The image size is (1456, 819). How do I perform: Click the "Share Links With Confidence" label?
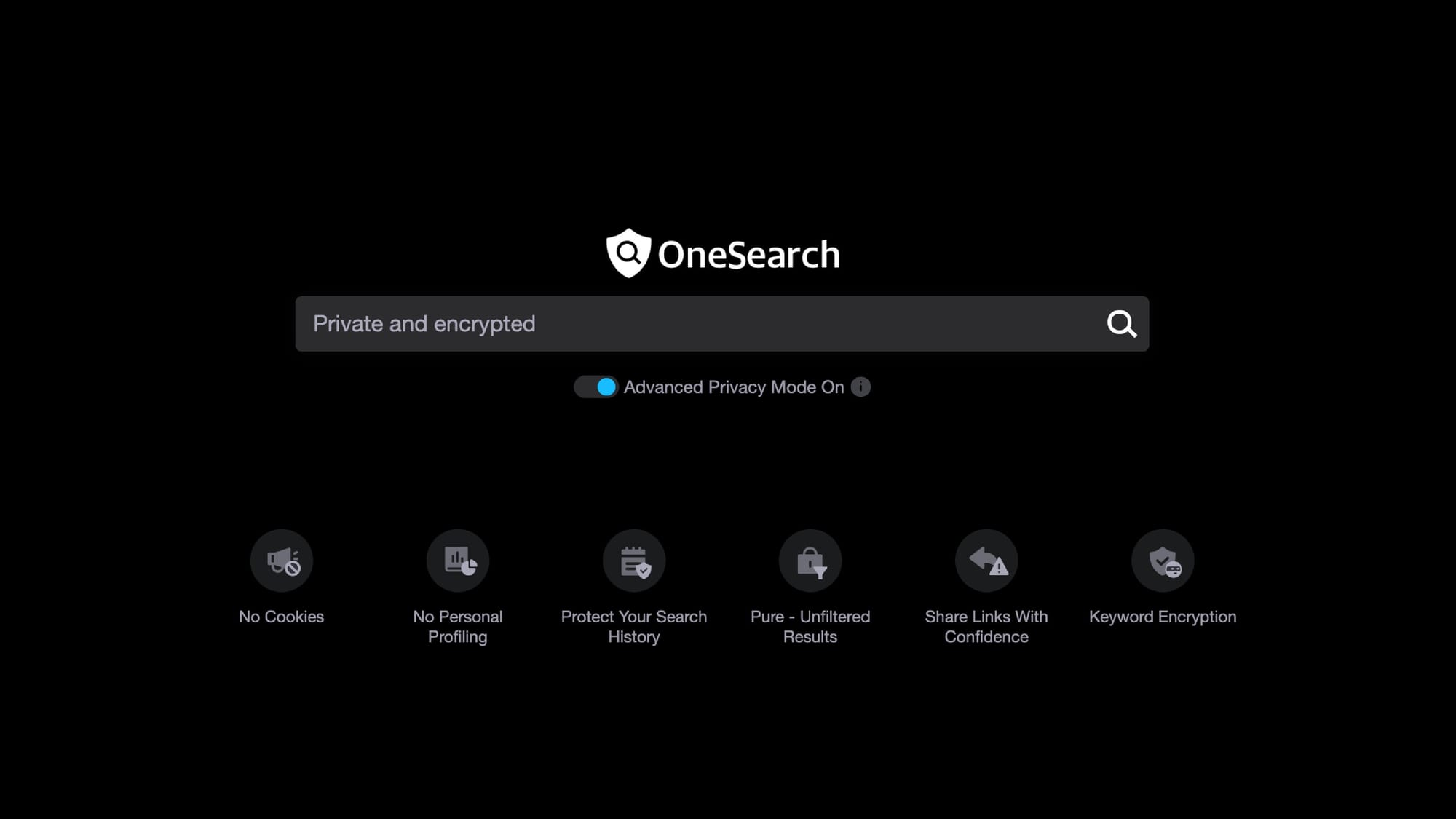tap(986, 627)
